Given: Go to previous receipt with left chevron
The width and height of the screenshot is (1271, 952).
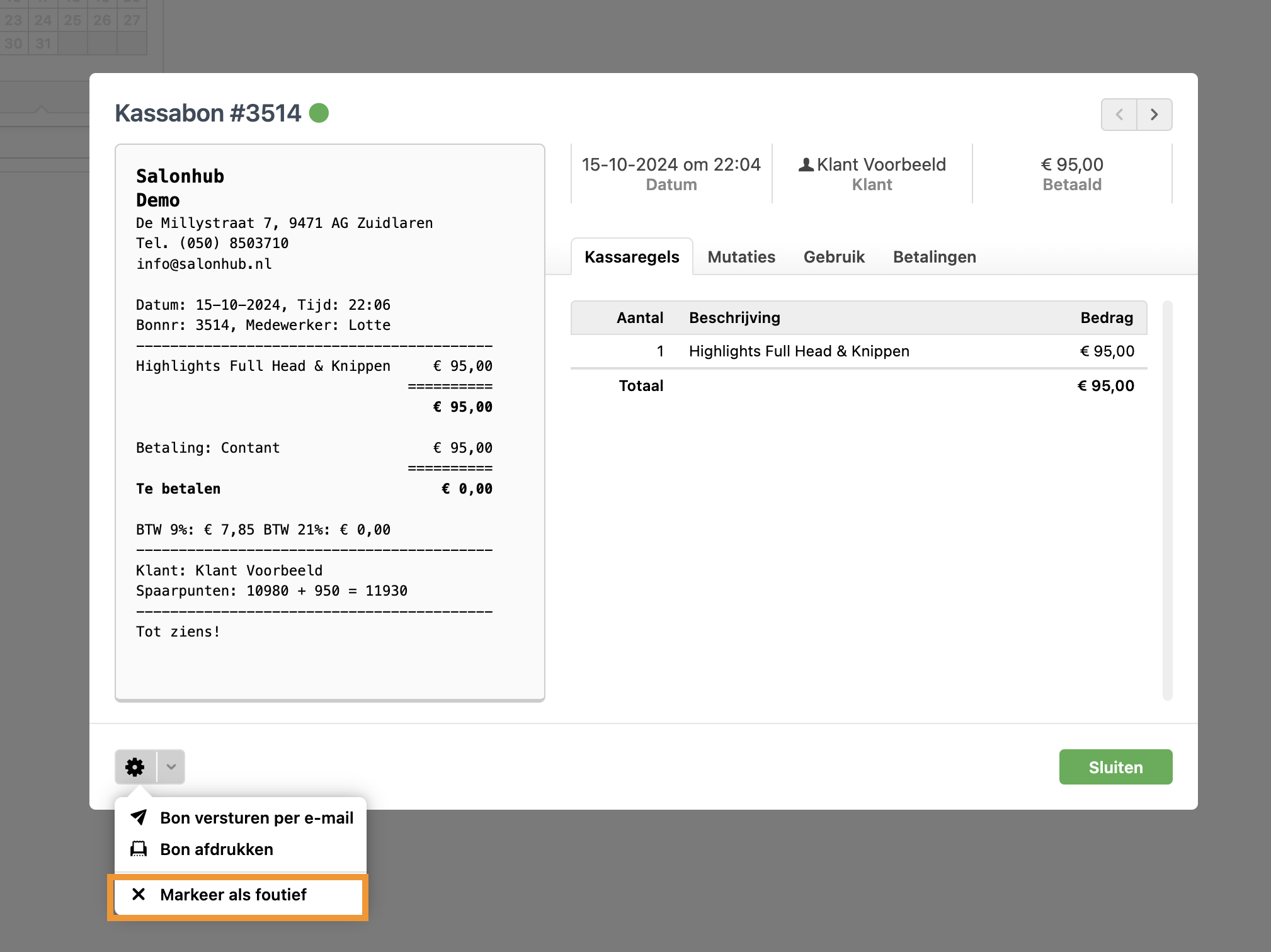Looking at the screenshot, I should (x=1119, y=115).
